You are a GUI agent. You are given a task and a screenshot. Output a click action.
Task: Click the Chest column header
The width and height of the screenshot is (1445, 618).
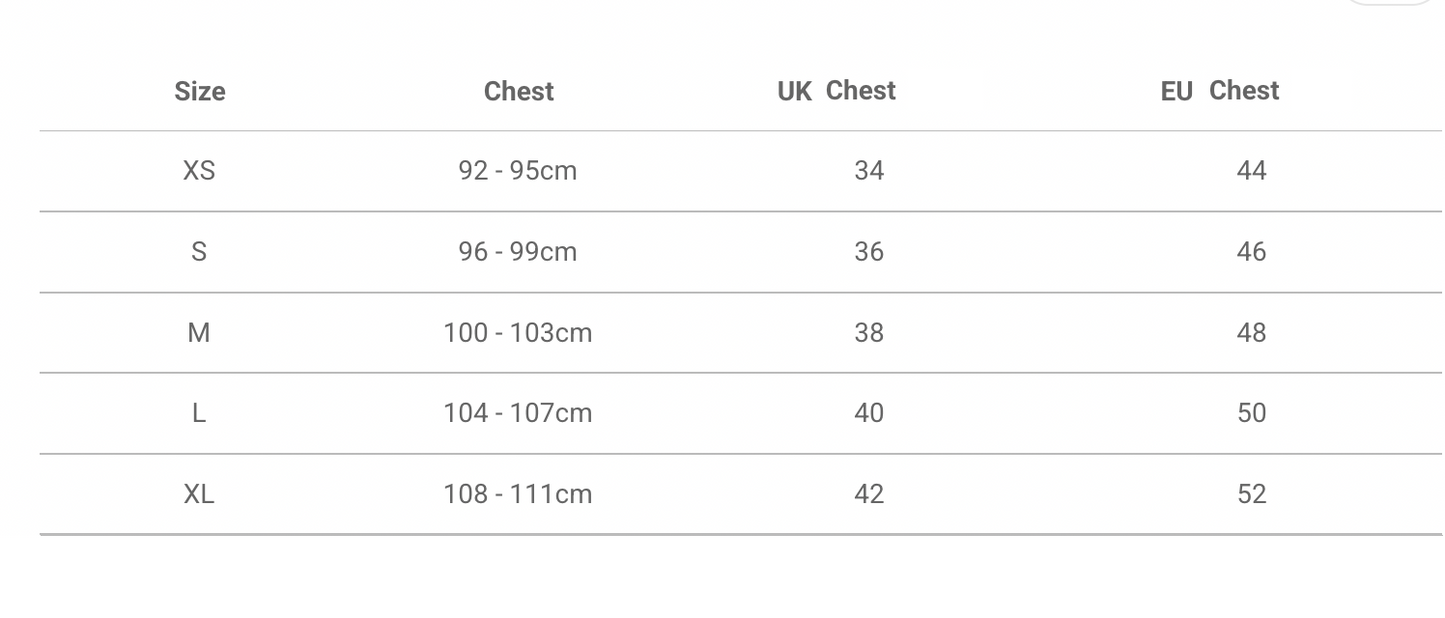(x=518, y=91)
